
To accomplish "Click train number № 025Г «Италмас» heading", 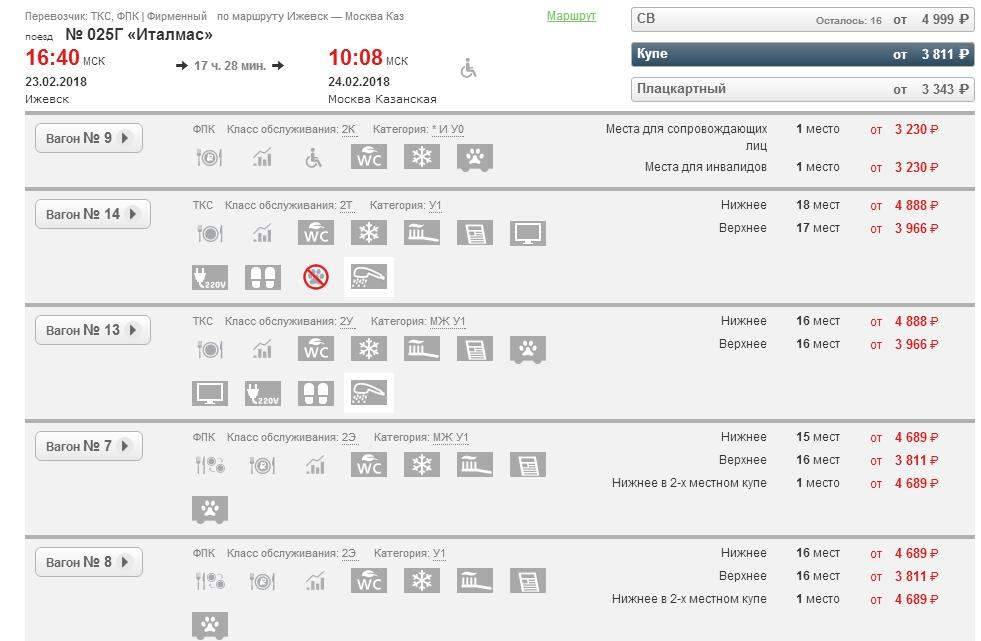I will [139, 34].
